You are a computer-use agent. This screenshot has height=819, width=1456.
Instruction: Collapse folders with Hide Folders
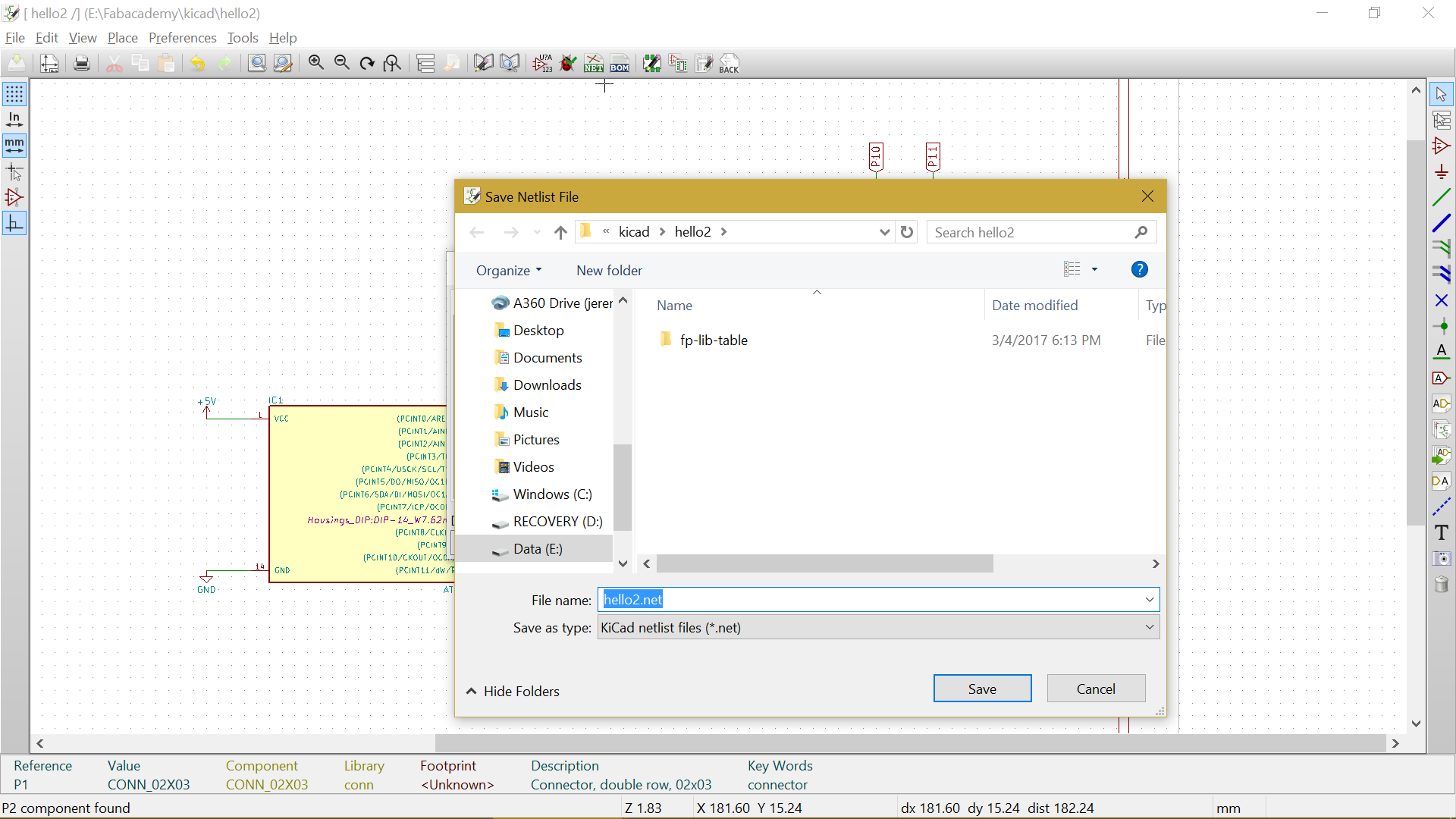(x=513, y=691)
